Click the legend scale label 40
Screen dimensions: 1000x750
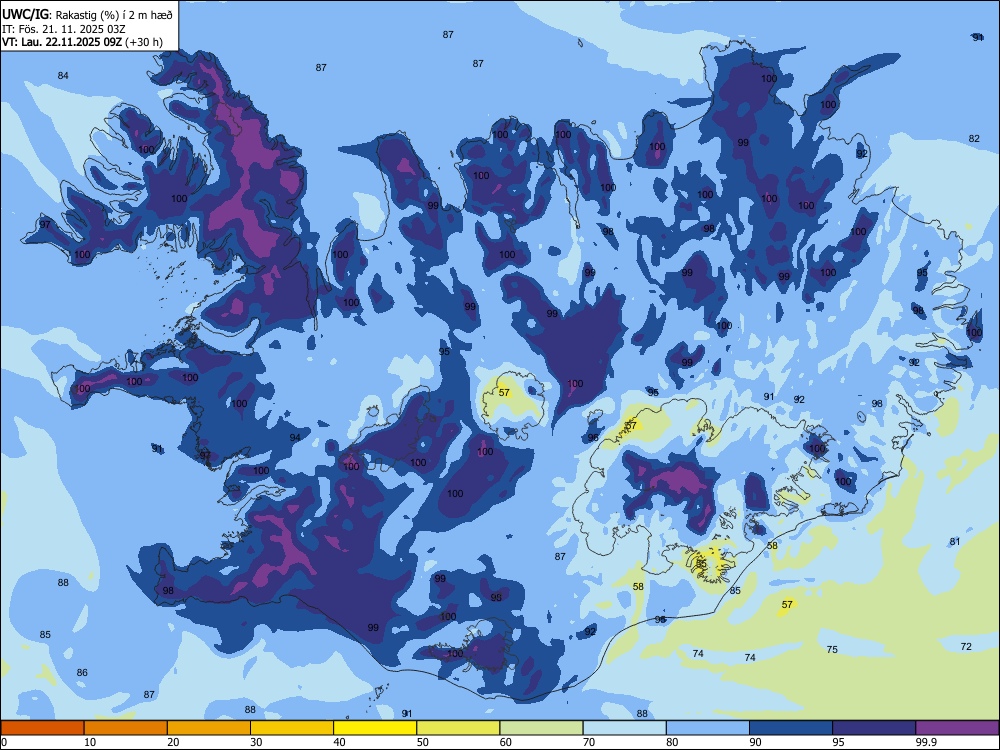(339, 742)
